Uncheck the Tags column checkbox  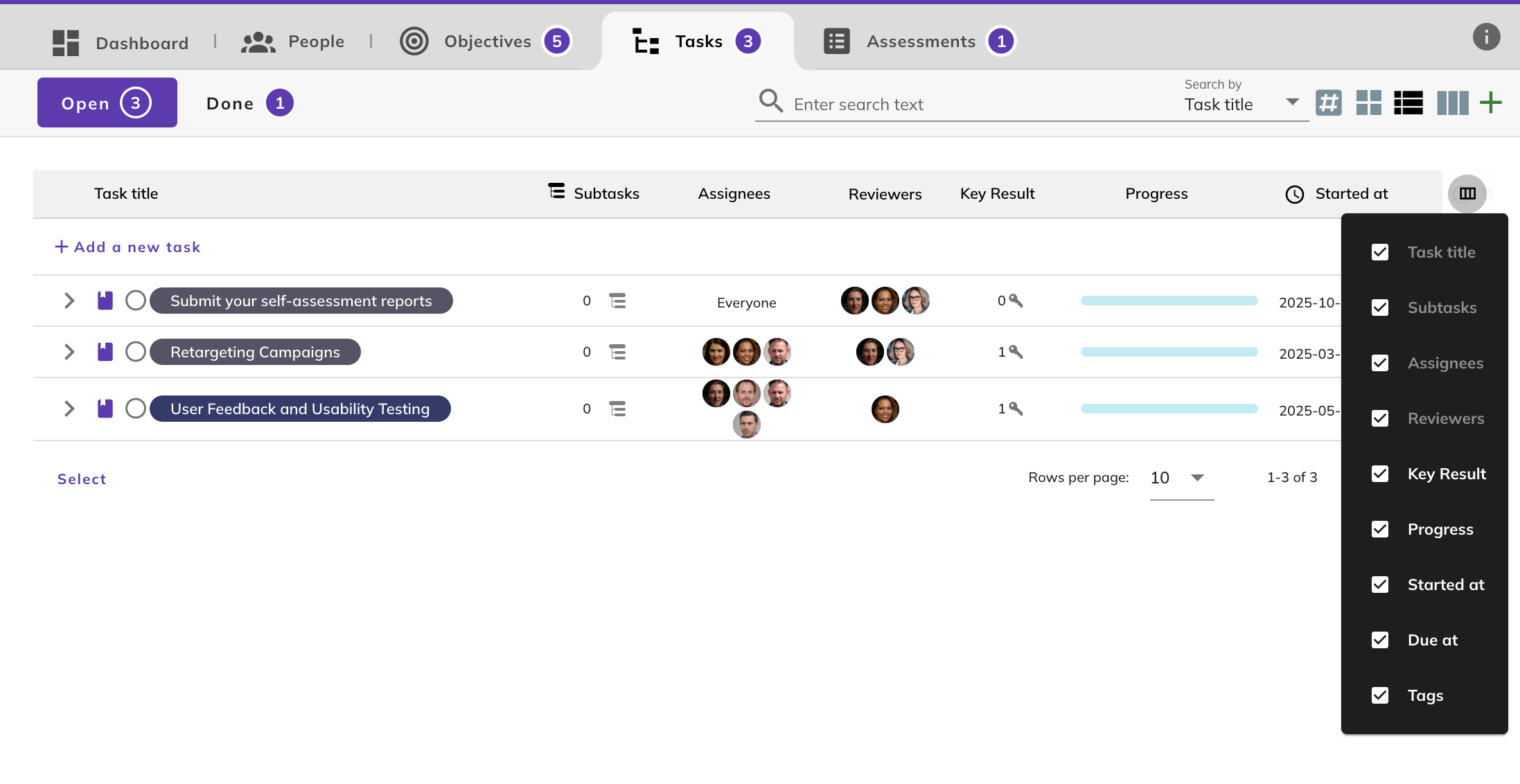point(1379,695)
